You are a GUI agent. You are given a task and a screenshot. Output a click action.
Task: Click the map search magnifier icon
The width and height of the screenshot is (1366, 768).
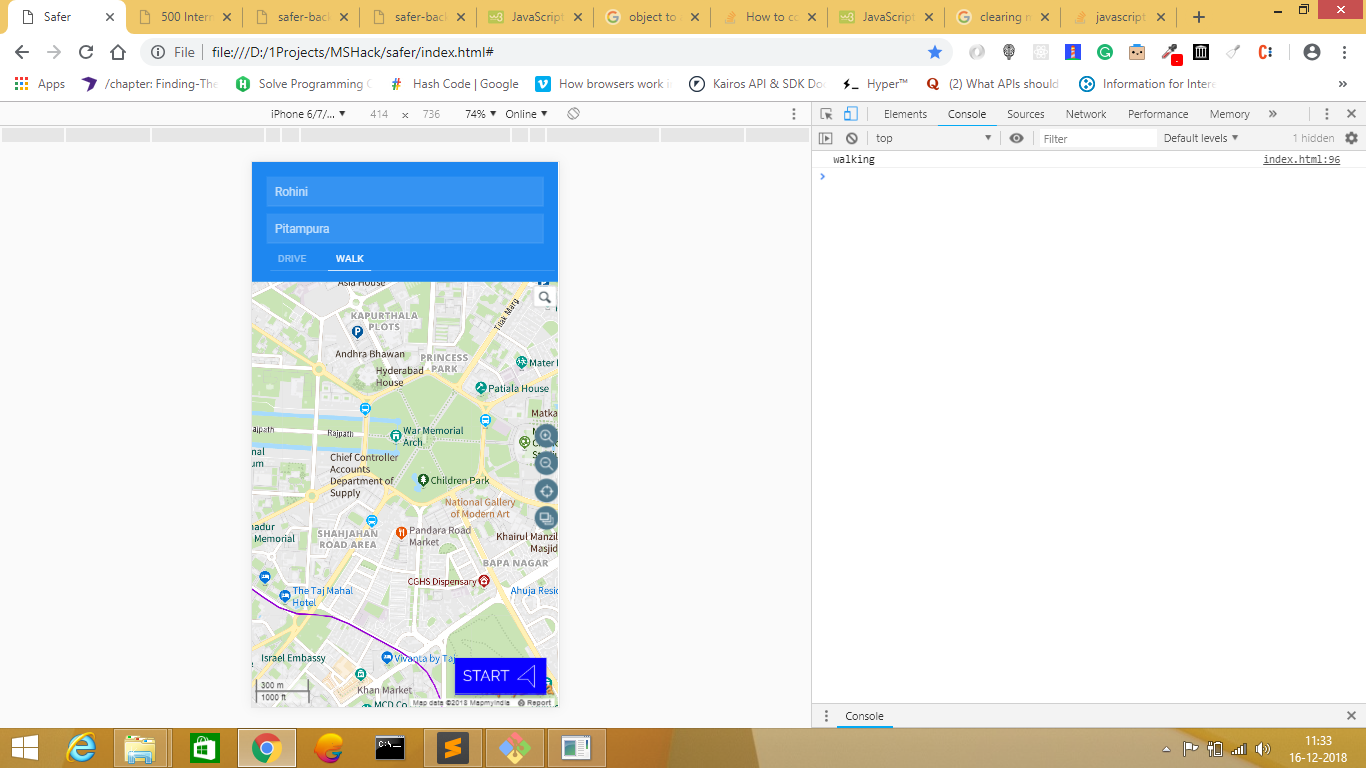pyautogui.click(x=545, y=298)
